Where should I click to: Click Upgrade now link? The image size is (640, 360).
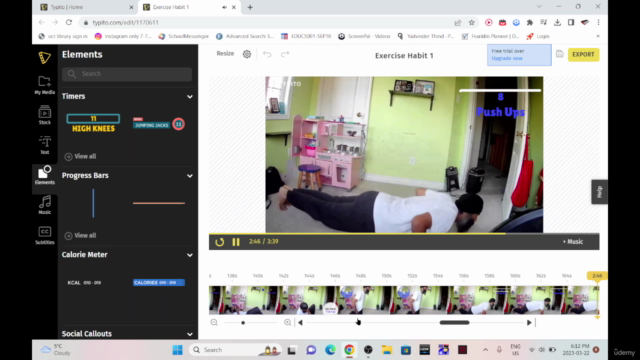point(507,58)
